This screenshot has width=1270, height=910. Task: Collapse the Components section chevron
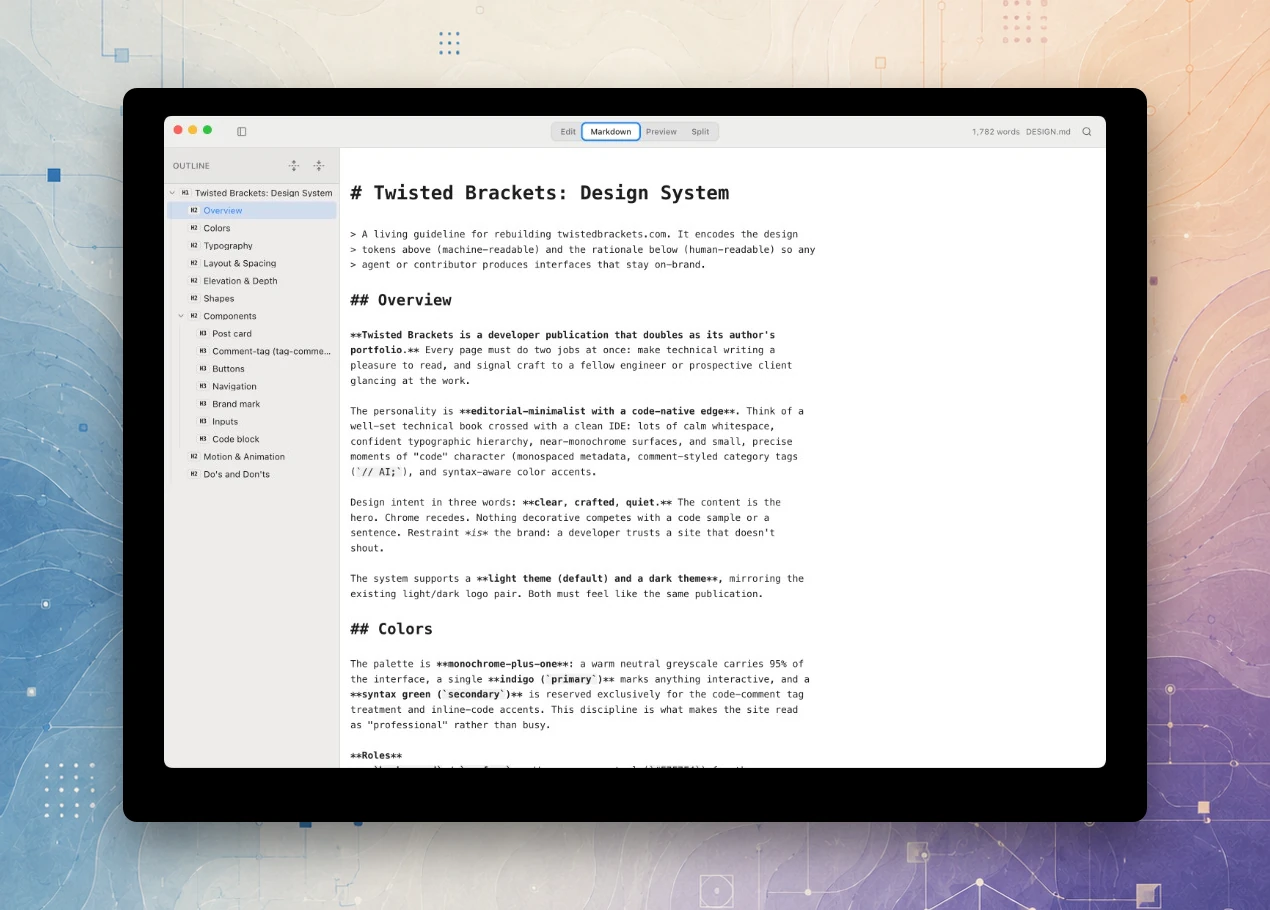[x=181, y=316]
